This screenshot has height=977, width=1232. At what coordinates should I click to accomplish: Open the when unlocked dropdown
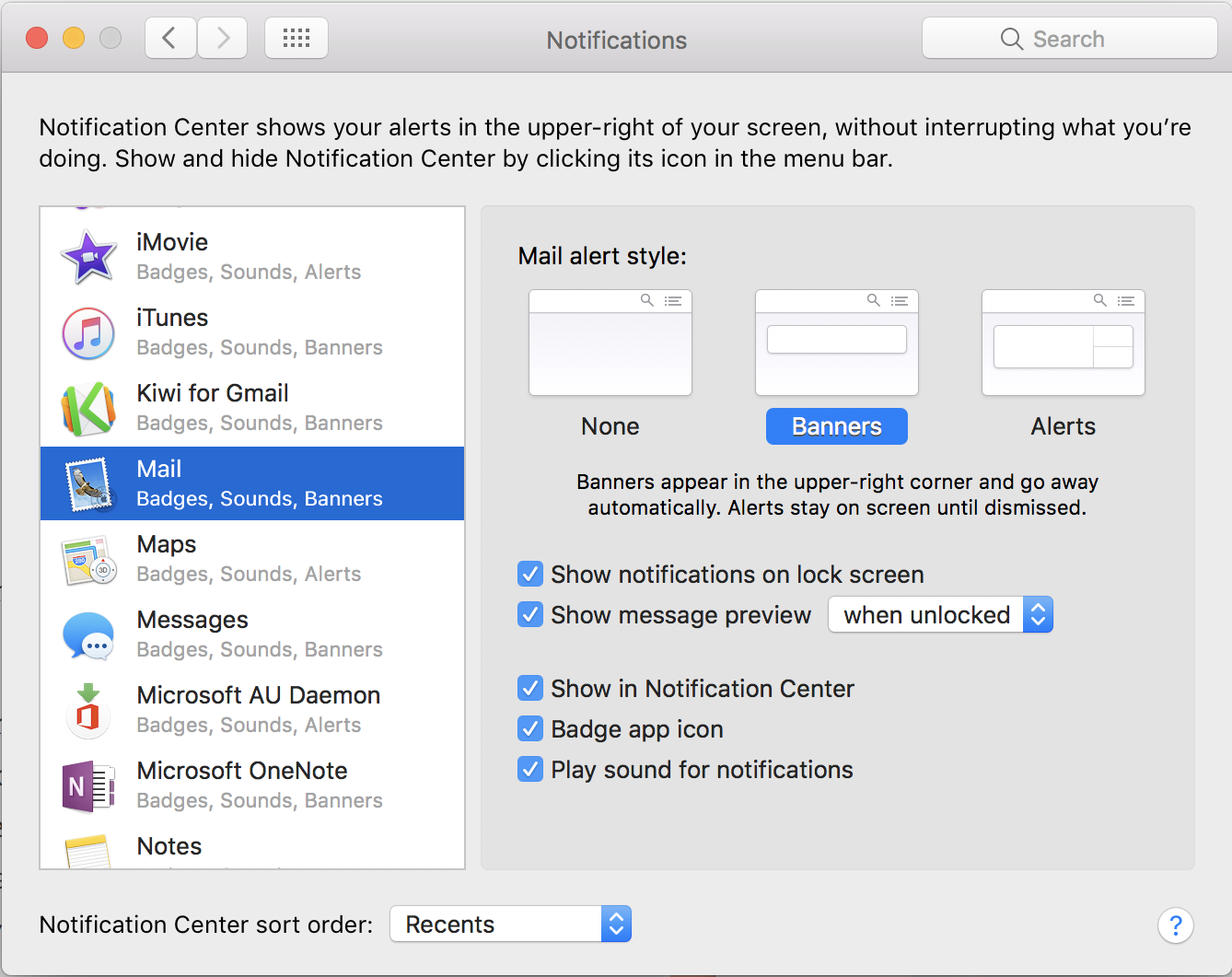tap(940, 614)
